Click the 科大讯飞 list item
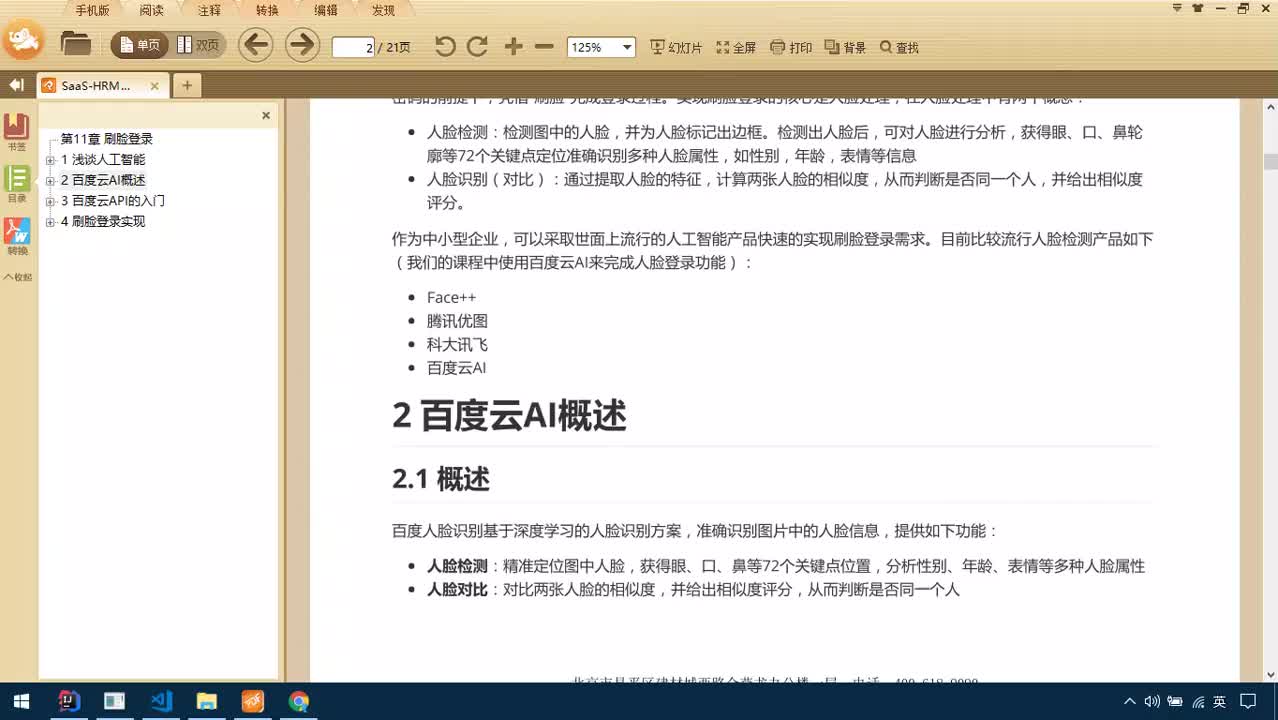Screen dimensions: 1278x720 (x=457, y=344)
